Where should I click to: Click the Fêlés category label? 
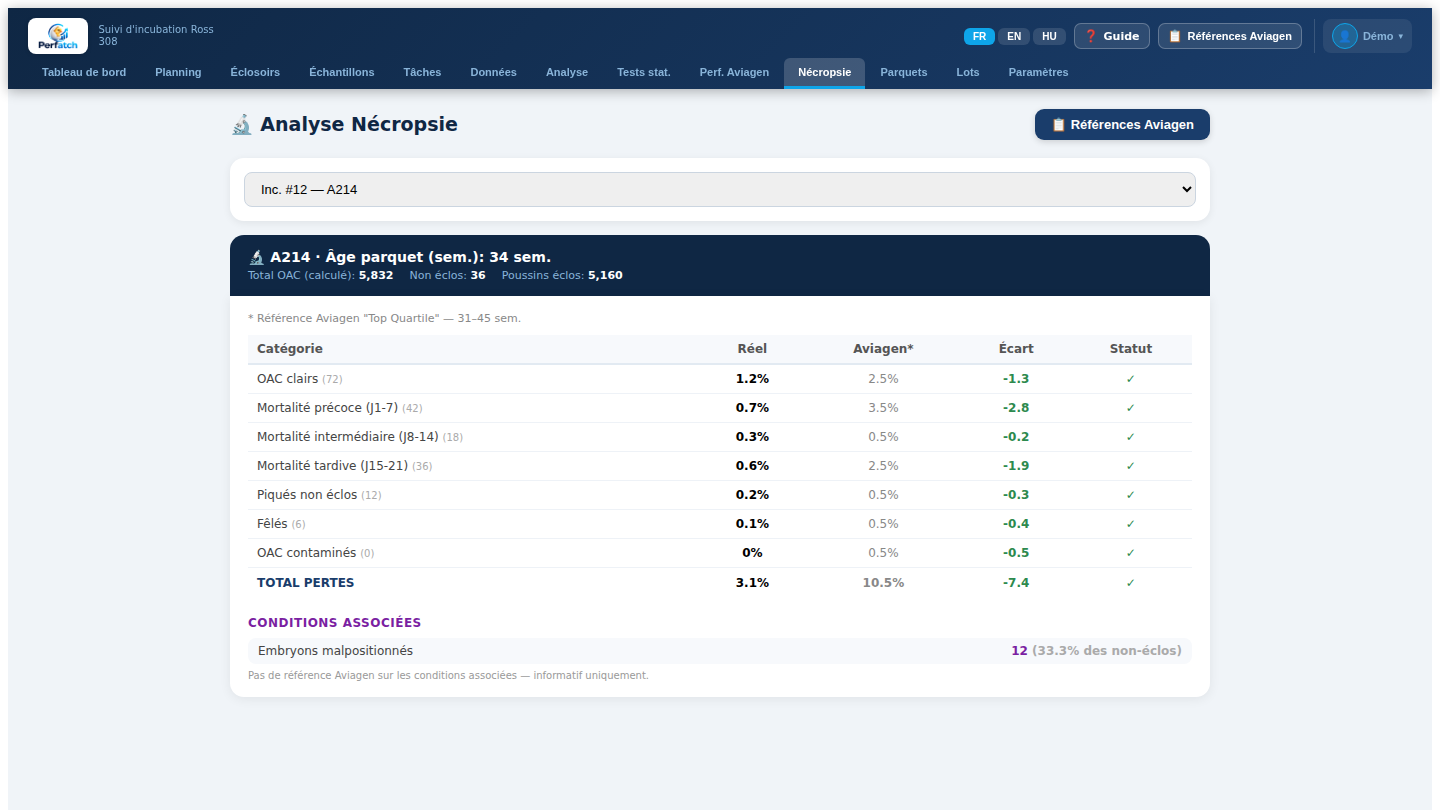pos(272,524)
